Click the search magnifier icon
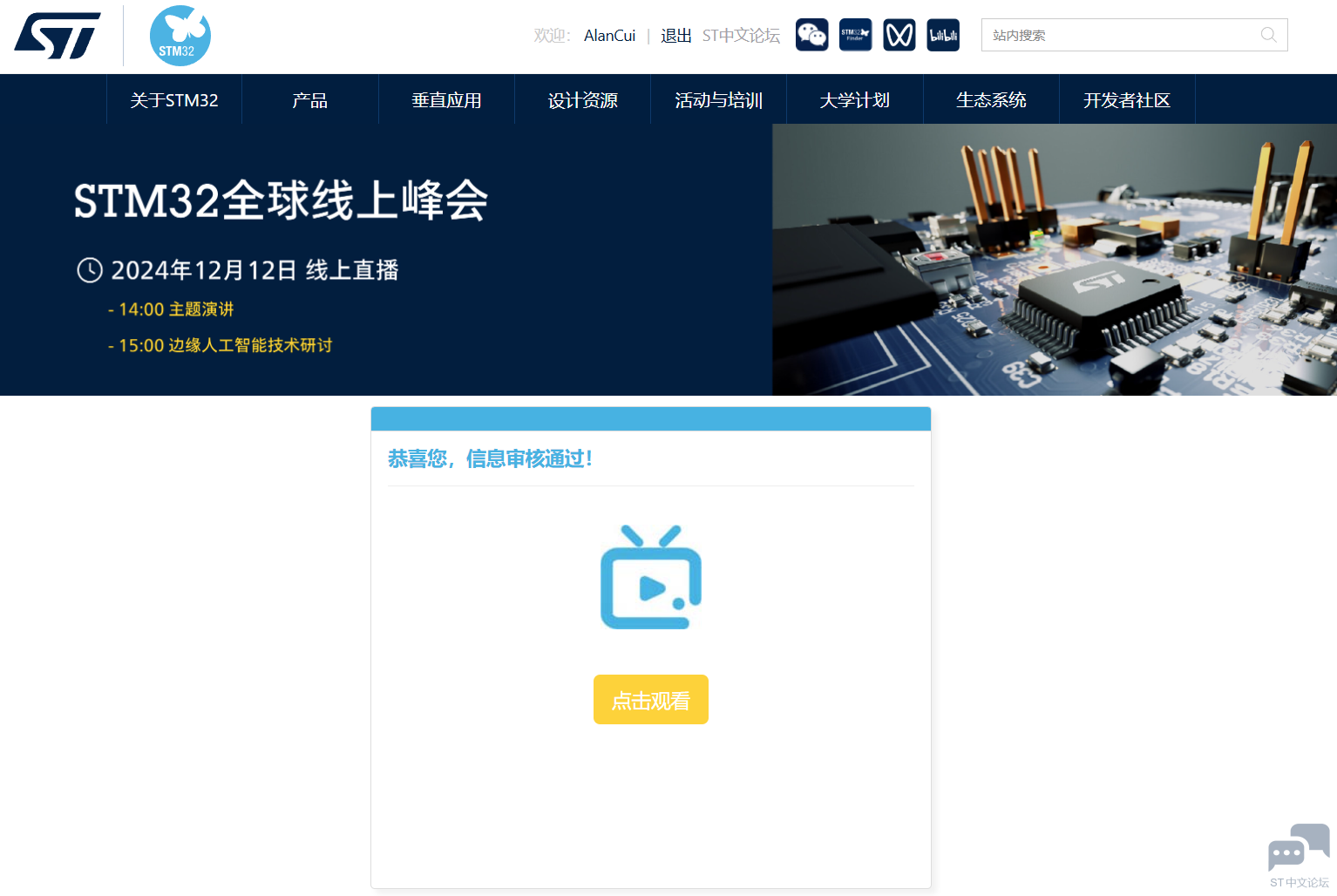 point(1269,35)
